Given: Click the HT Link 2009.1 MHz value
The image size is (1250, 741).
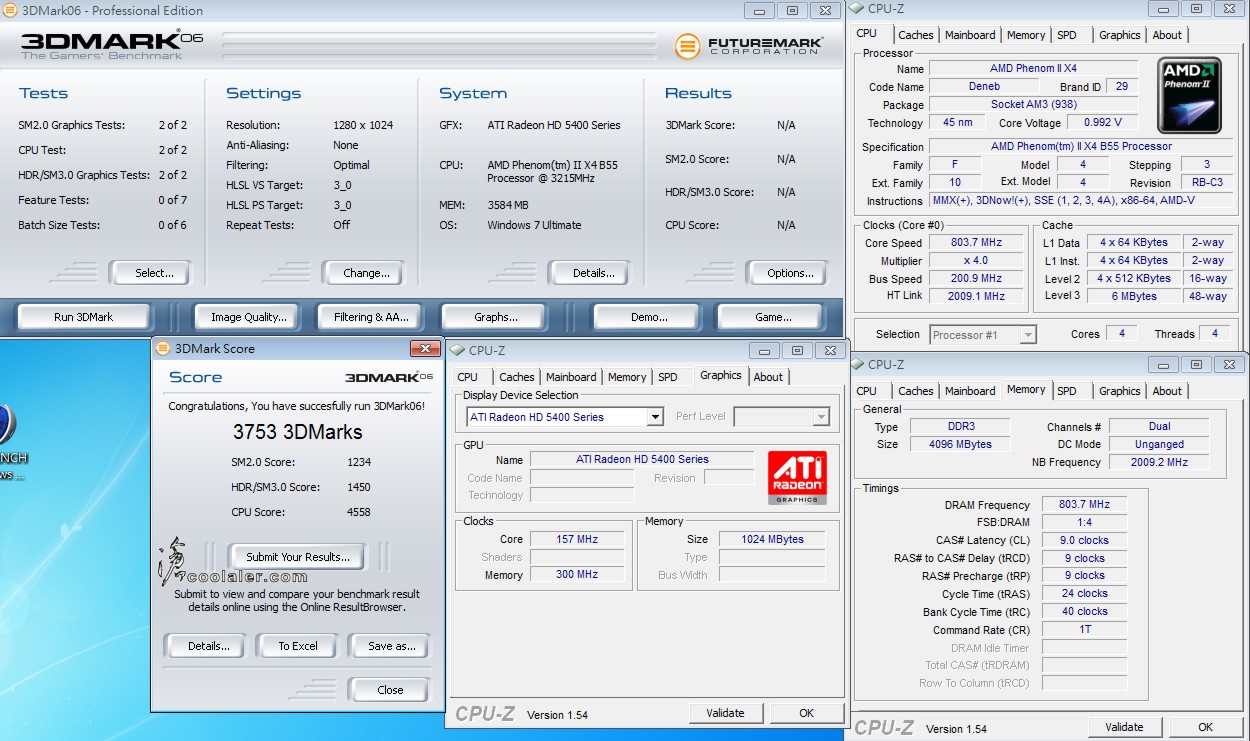Looking at the screenshot, I should (x=977, y=296).
